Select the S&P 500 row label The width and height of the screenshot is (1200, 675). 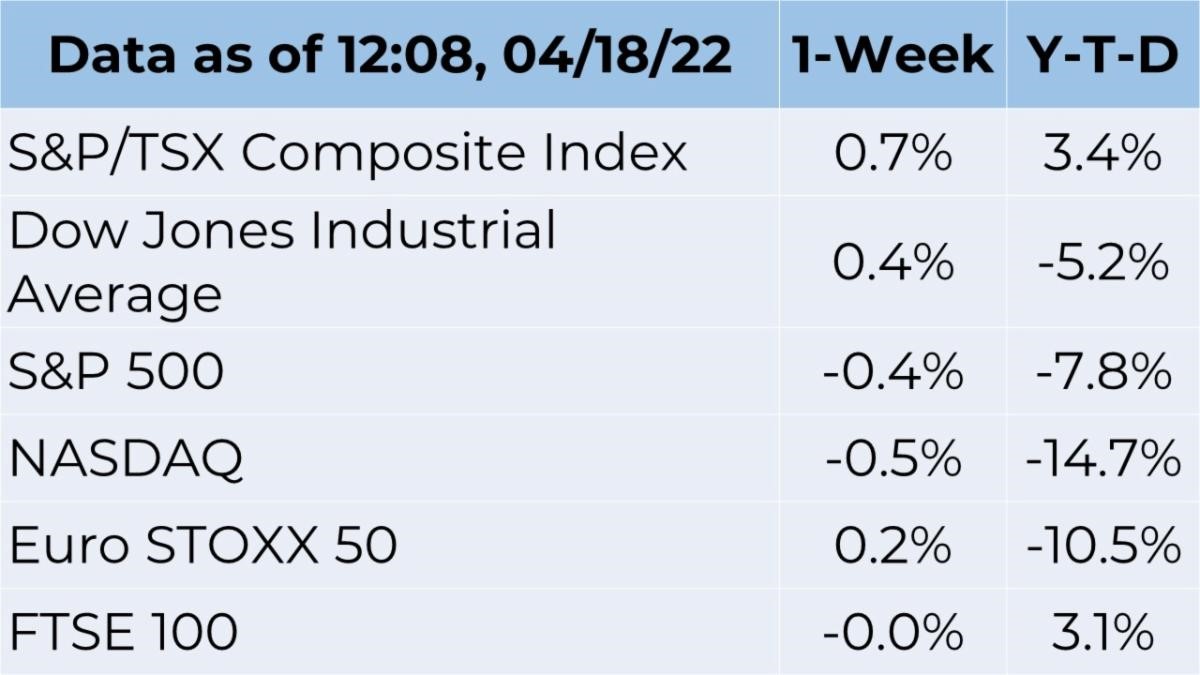point(116,372)
